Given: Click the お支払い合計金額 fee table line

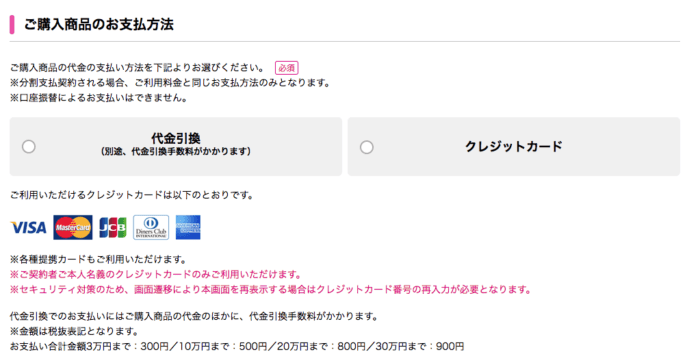Looking at the screenshot, I should tap(237, 346).
